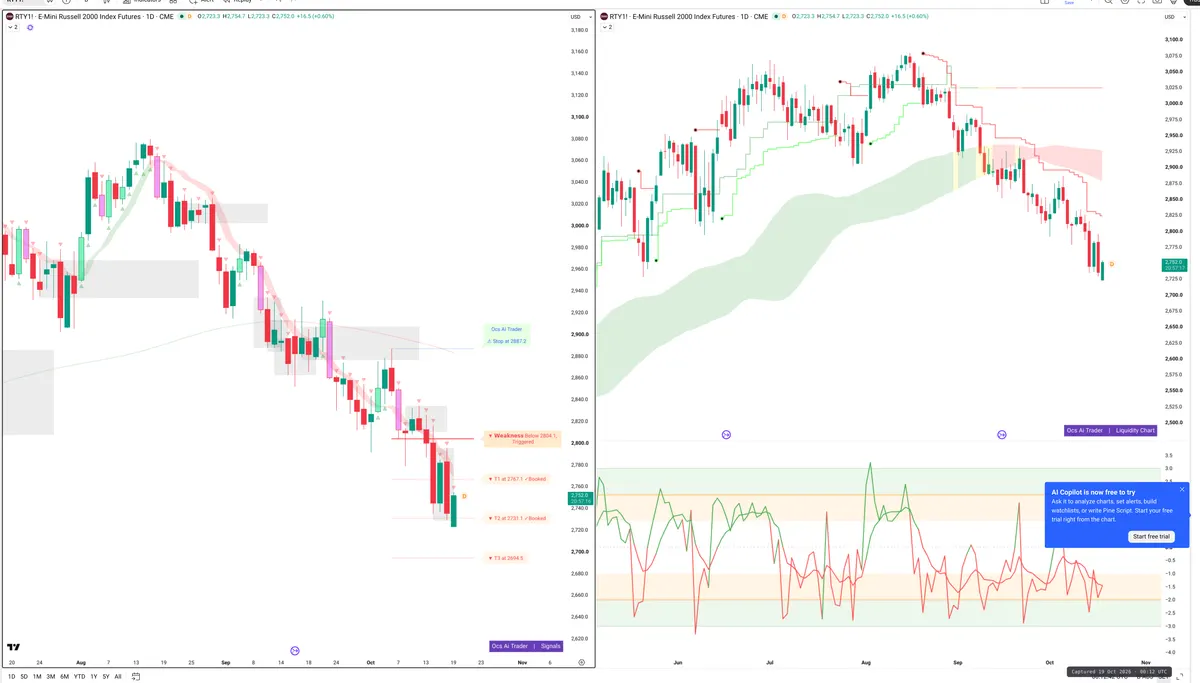Select 1D date range

point(11,677)
